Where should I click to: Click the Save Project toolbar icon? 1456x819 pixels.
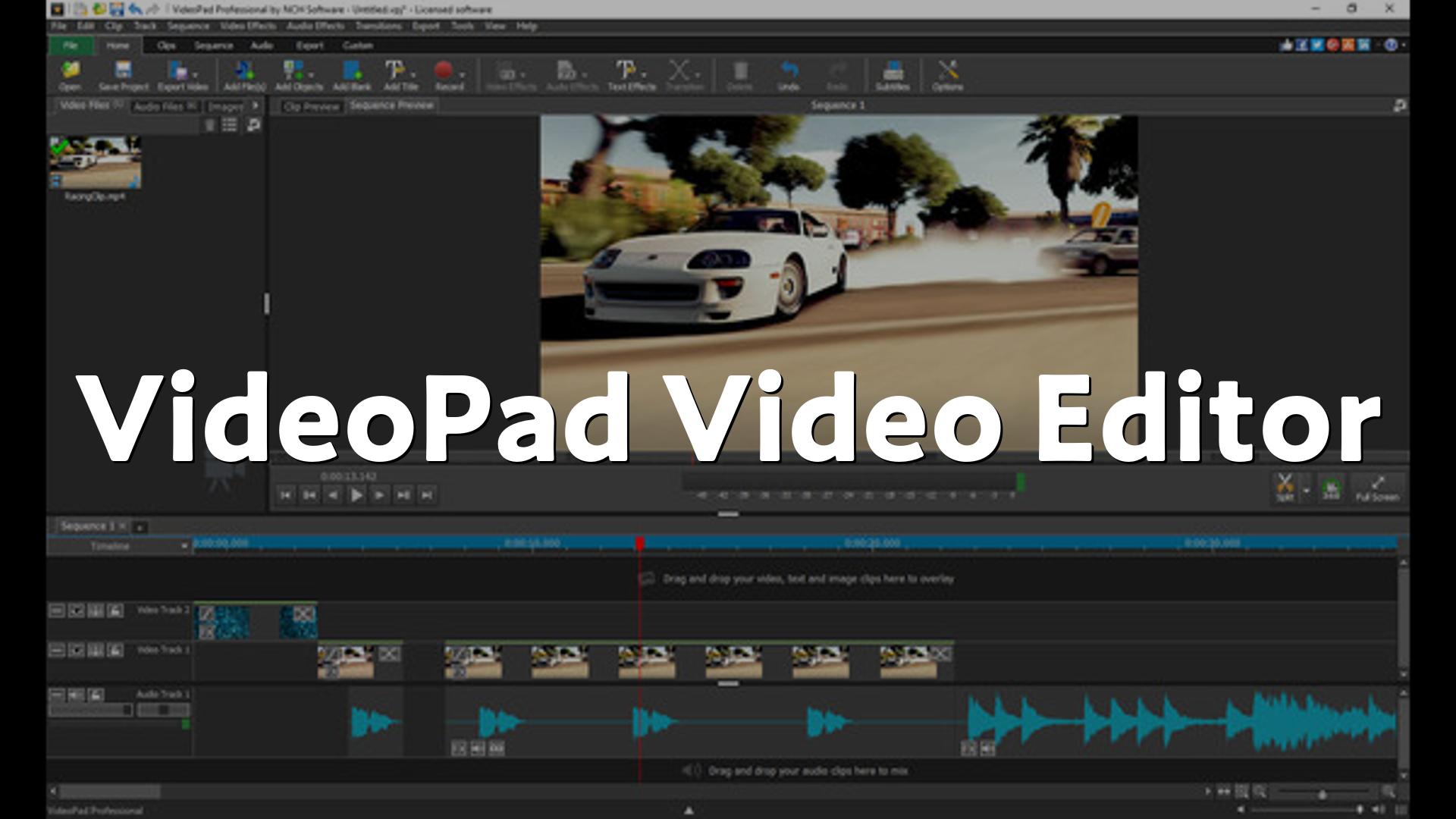tap(123, 75)
